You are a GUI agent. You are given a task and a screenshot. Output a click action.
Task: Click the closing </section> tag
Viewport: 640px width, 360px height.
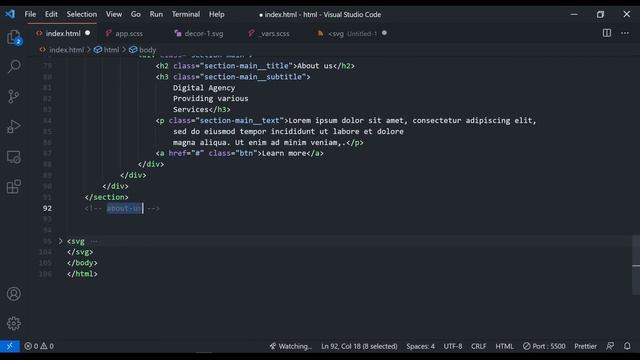pyautogui.click(x=107, y=197)
